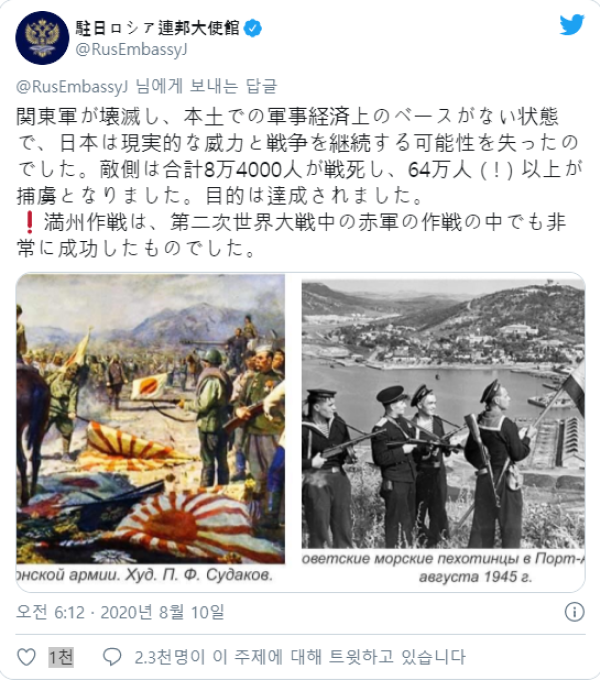Viewport: 600px width, 680px height.
Task: Open the black-and-white Soviet marines photo
Action: pos(443,414)
